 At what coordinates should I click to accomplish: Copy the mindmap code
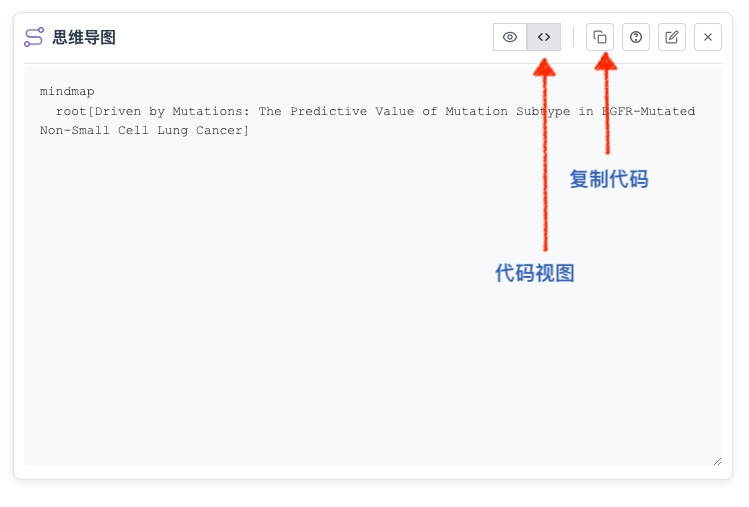(600, 37)
